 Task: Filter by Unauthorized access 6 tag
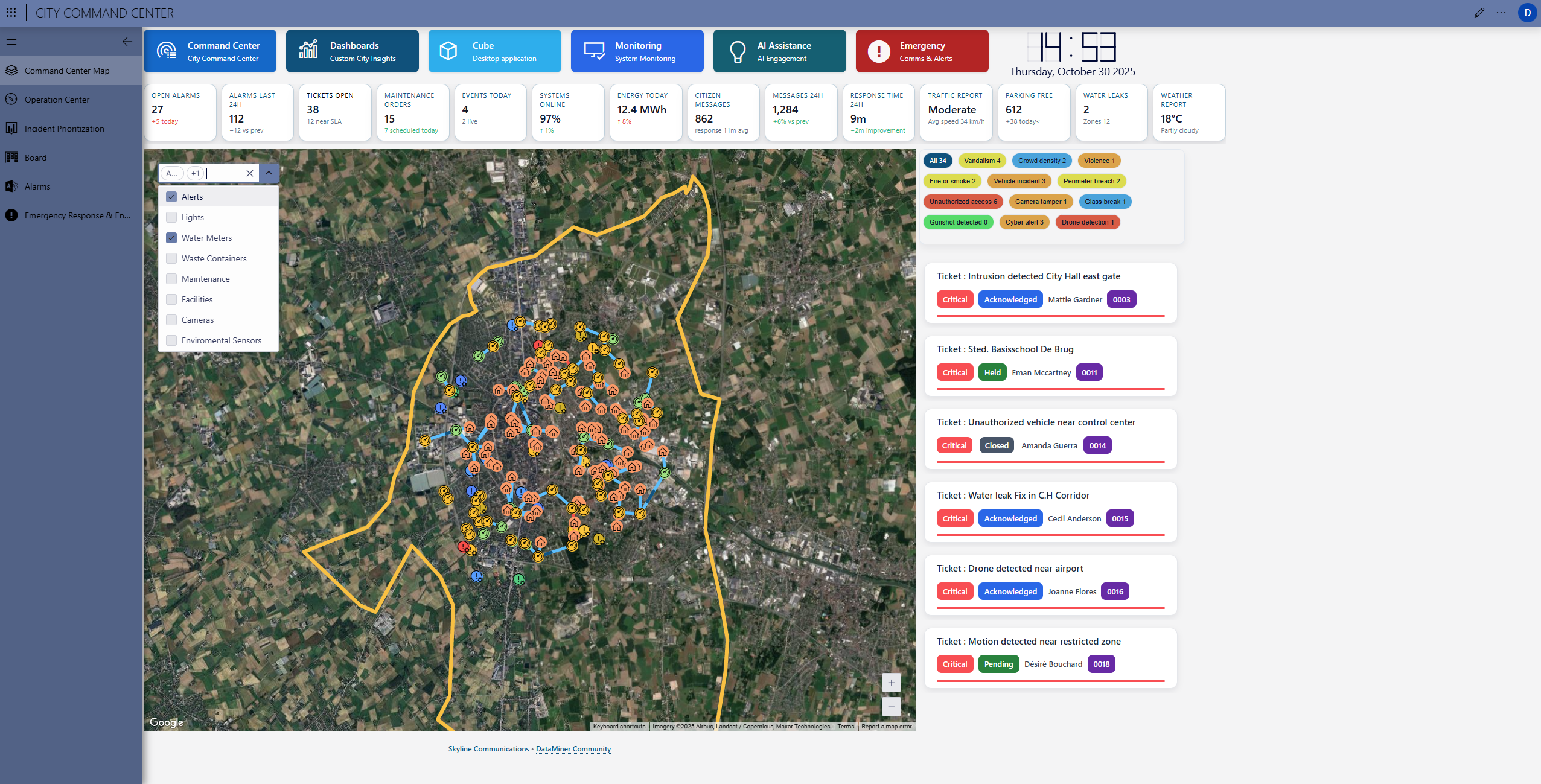click(x=962, y=202)
